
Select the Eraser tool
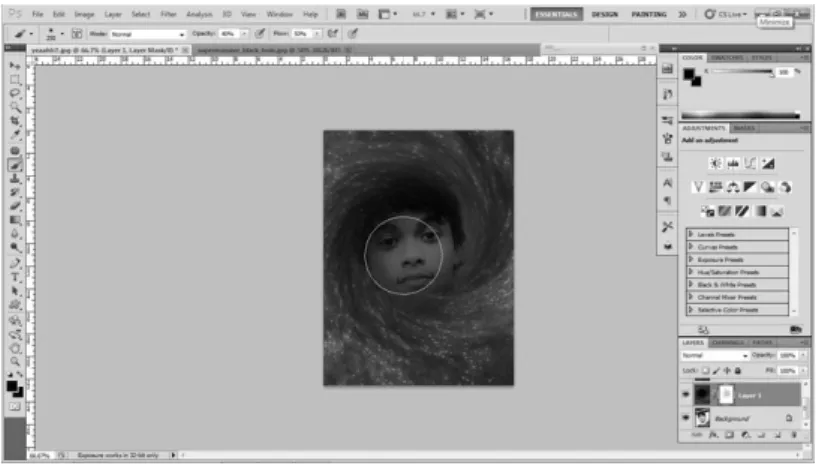tap(15, 206)
